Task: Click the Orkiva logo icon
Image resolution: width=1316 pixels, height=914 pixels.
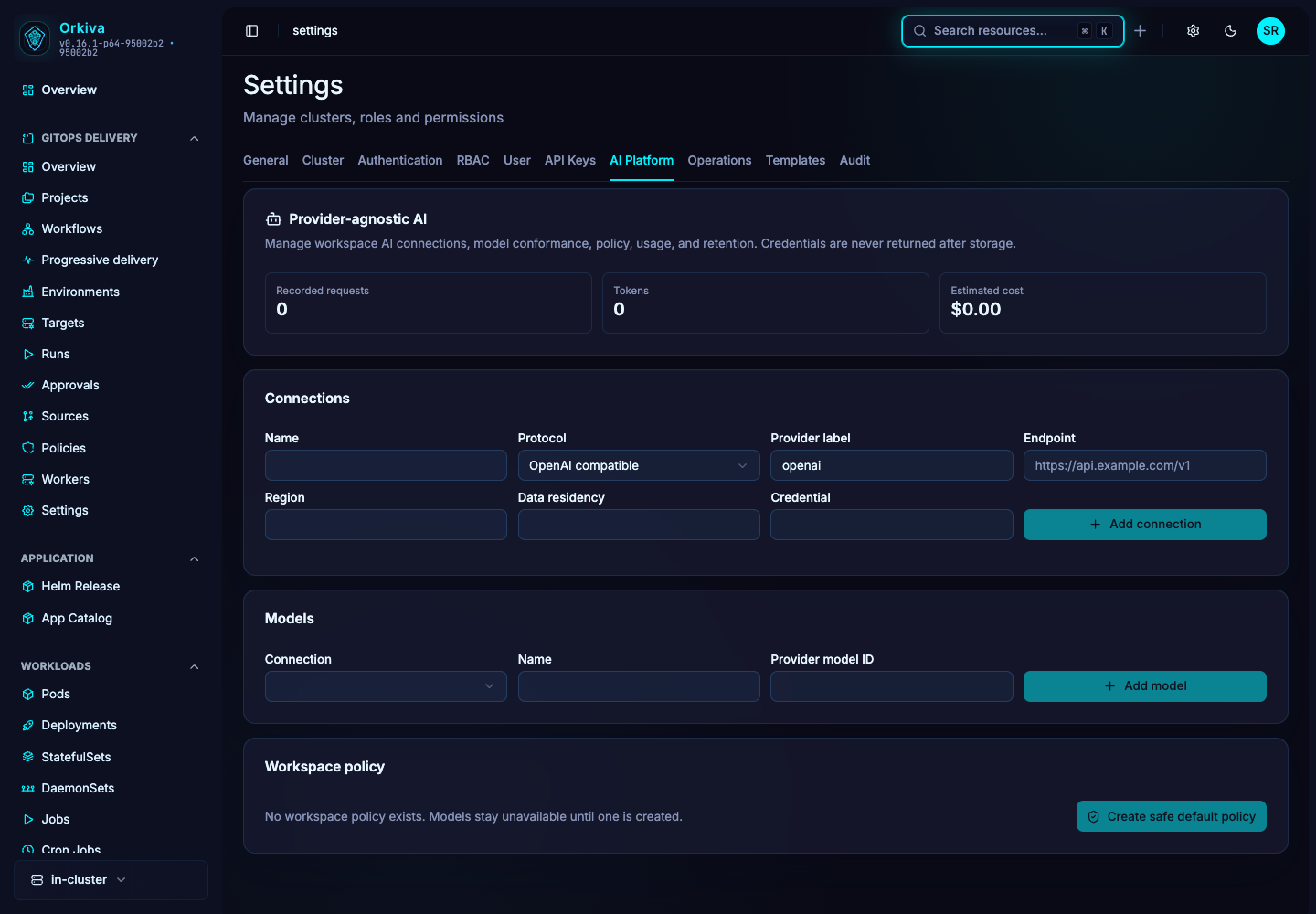Action: (x=35, y=37)
